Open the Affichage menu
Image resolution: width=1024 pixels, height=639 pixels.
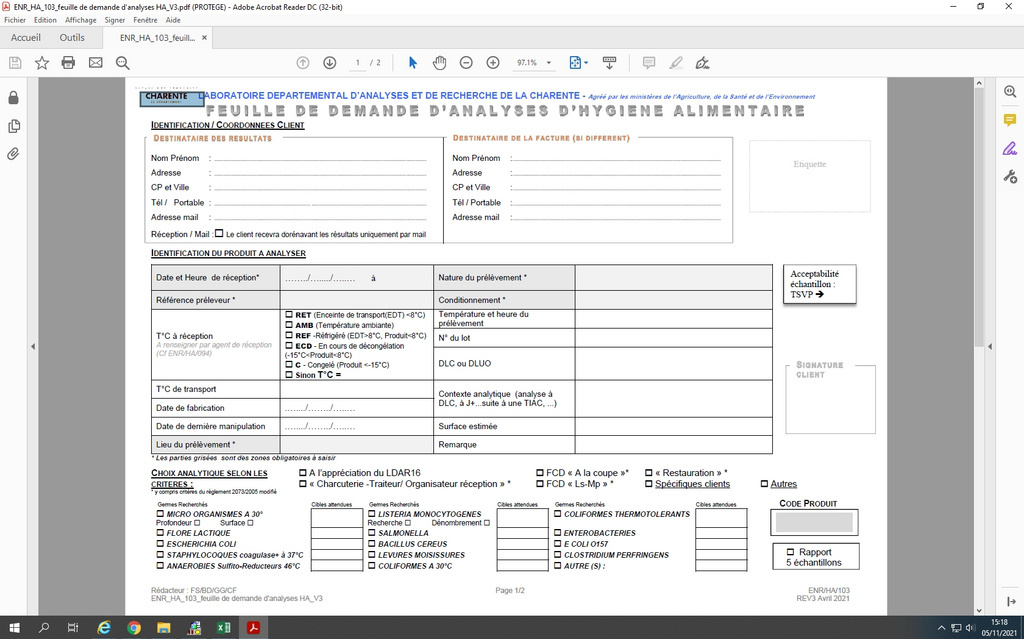[x=80, y=20]
